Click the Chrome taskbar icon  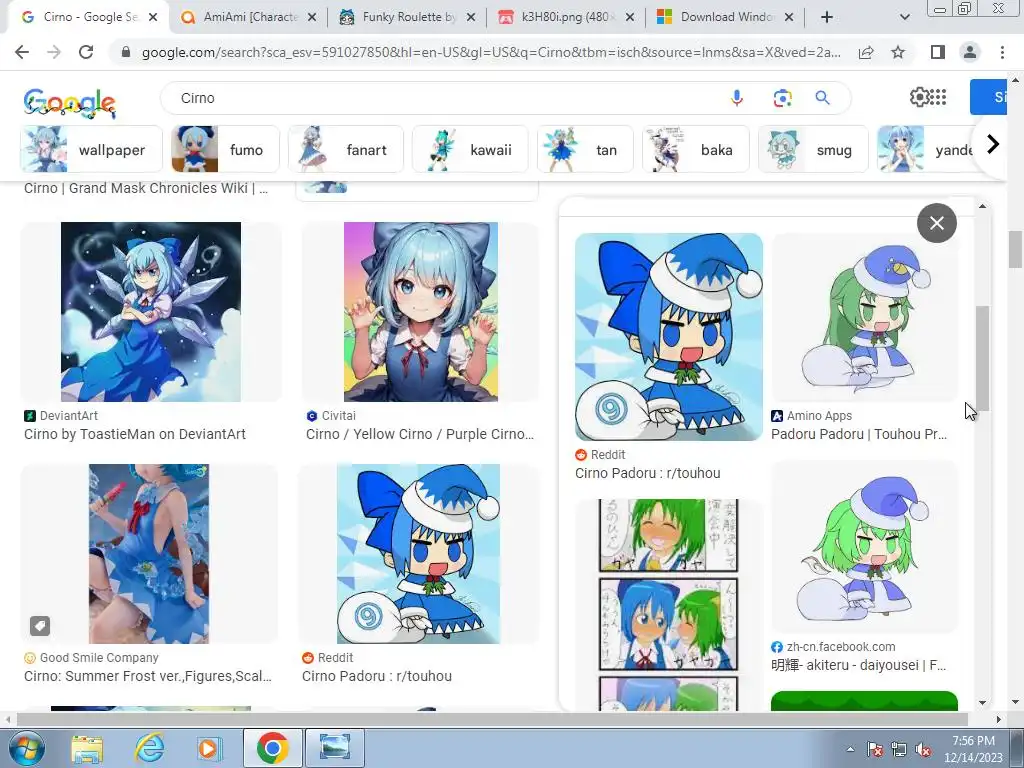pyautogui.click(x=272, y=748)
